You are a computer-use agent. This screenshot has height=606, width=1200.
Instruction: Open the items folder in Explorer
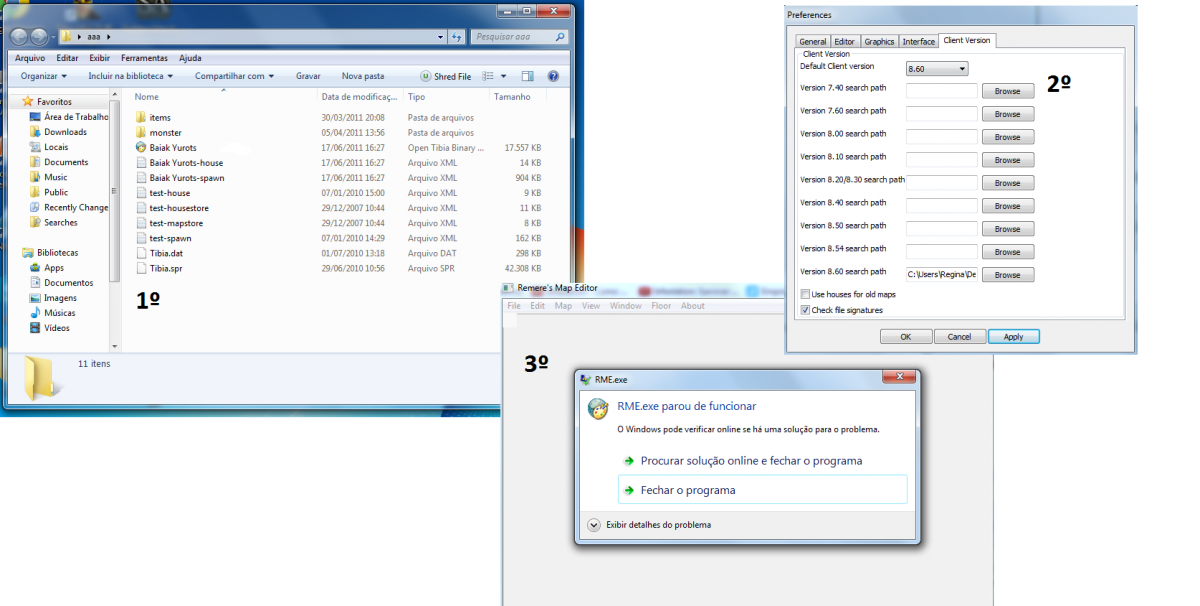pyautogui.click(x=160, y=117)
